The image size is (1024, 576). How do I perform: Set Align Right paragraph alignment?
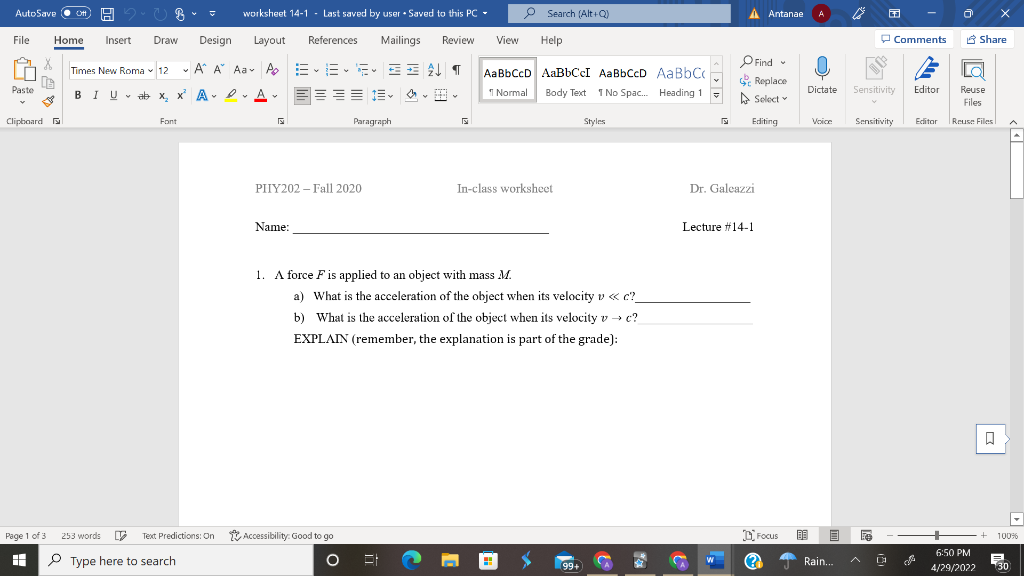pos(338,96)
